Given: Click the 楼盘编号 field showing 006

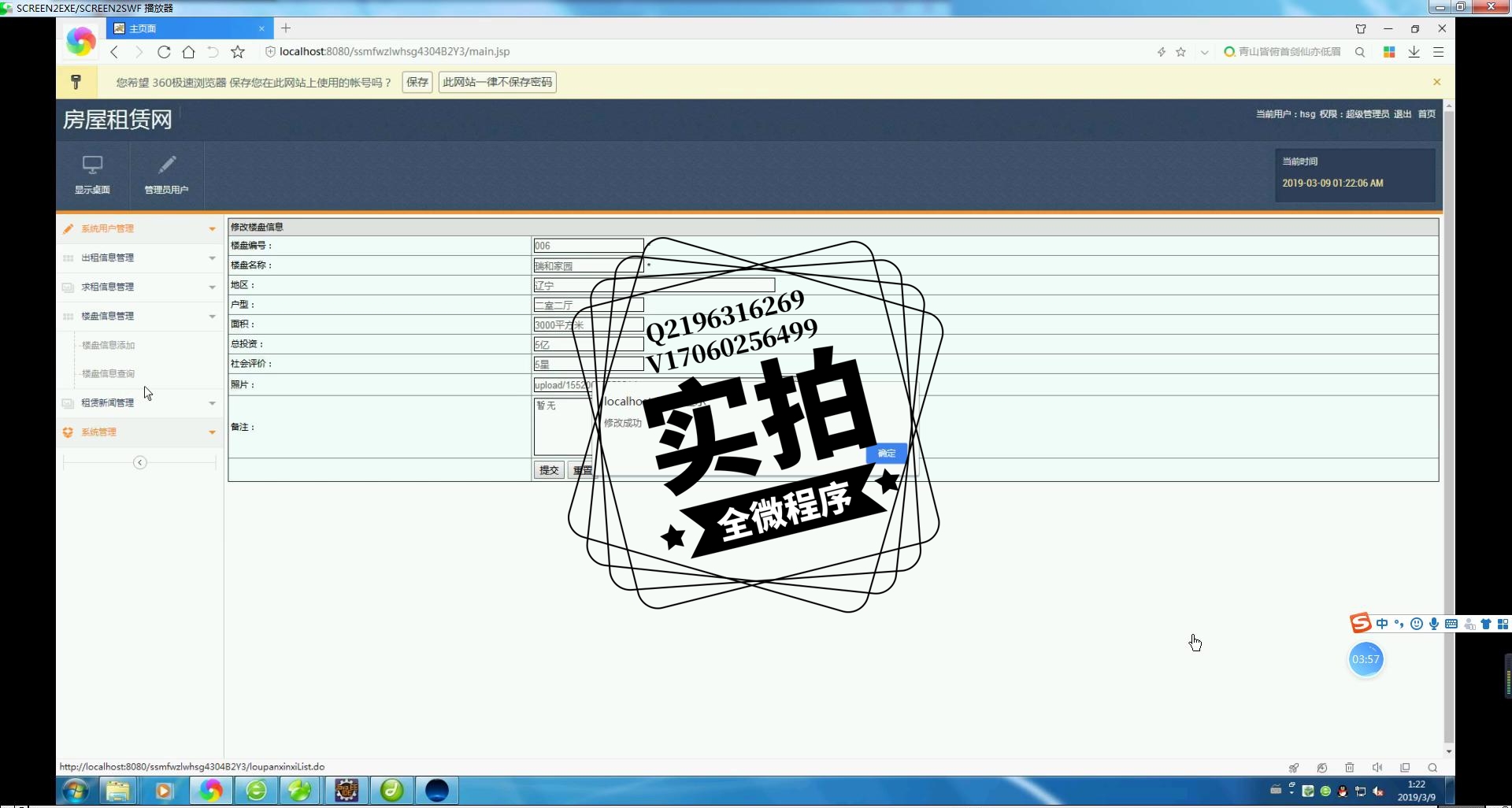Looking at the screenshot, I should coord(588,246).
